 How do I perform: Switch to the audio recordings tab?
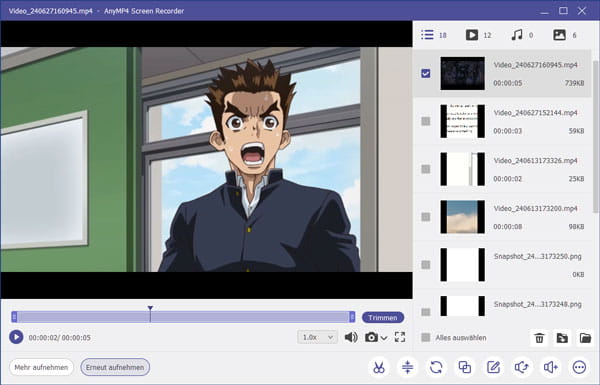522,35
